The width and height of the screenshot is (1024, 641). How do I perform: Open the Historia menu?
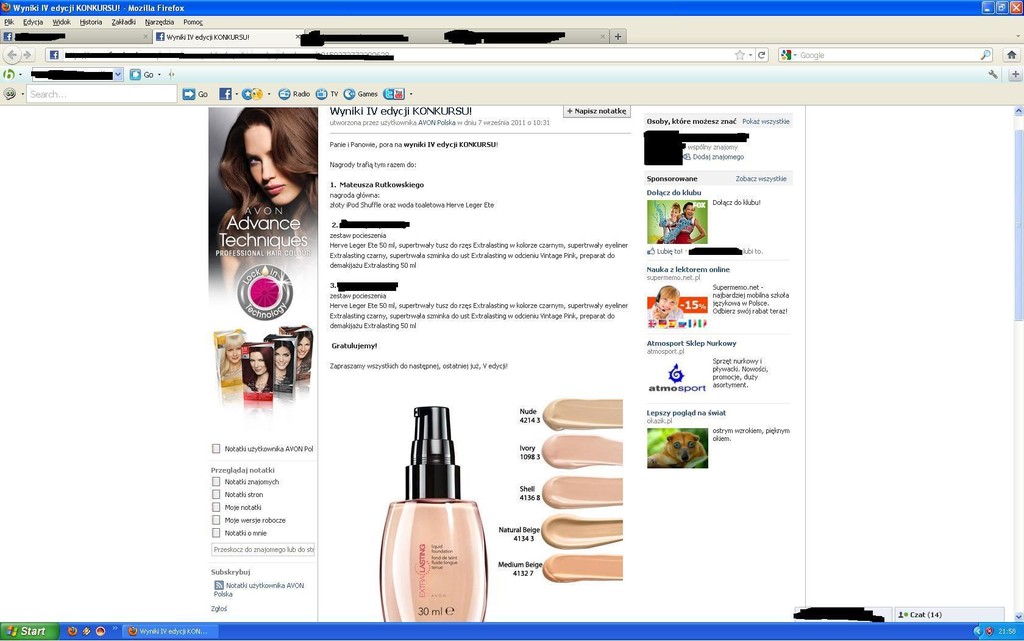[91, 22]
